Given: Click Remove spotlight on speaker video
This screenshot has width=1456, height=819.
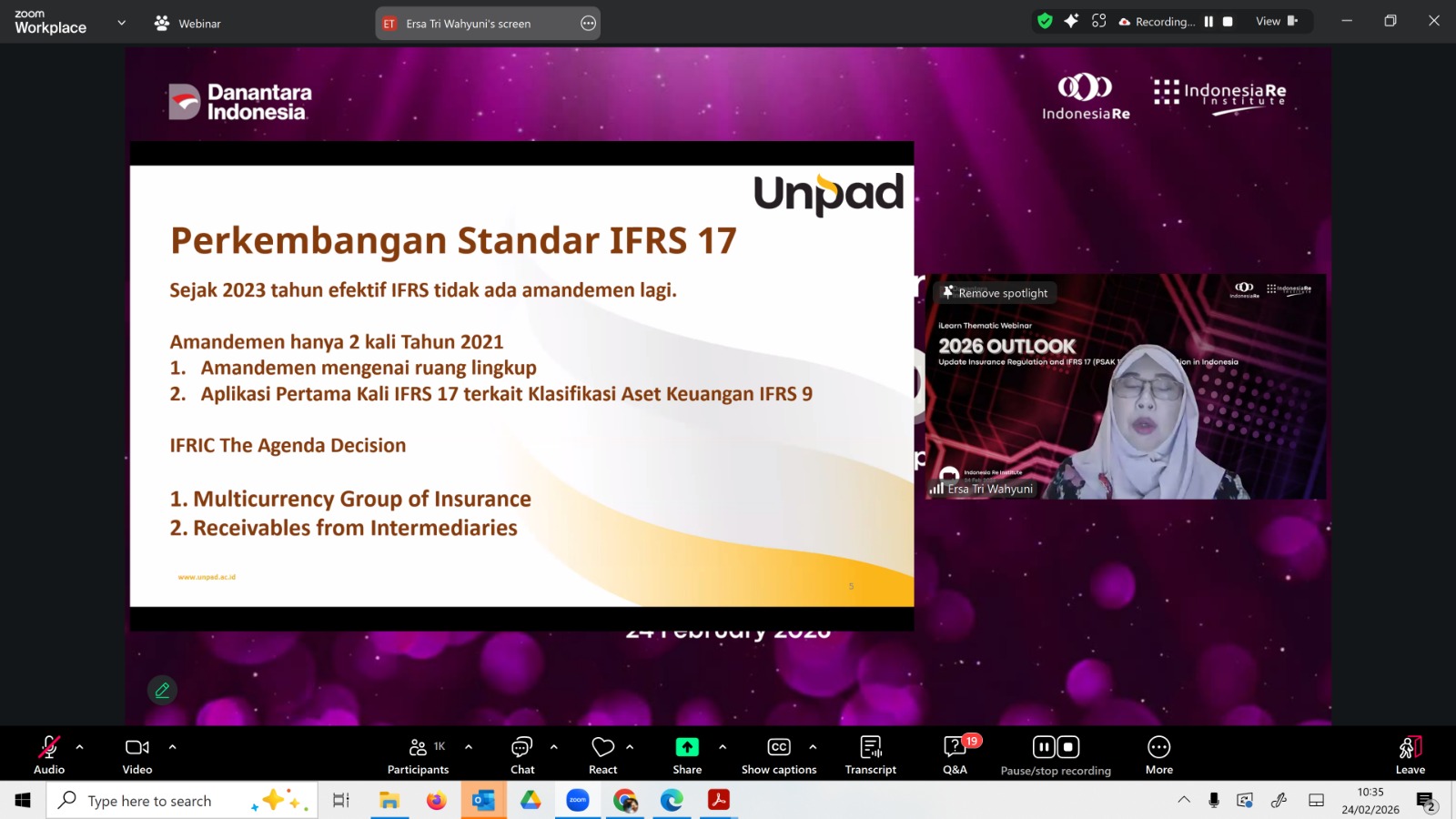Looking at the screenshot, I should 996,293.
